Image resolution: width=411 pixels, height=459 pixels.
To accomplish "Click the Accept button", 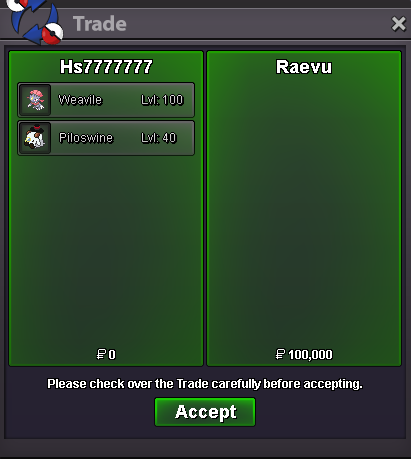I will click(x=205, y=412).
